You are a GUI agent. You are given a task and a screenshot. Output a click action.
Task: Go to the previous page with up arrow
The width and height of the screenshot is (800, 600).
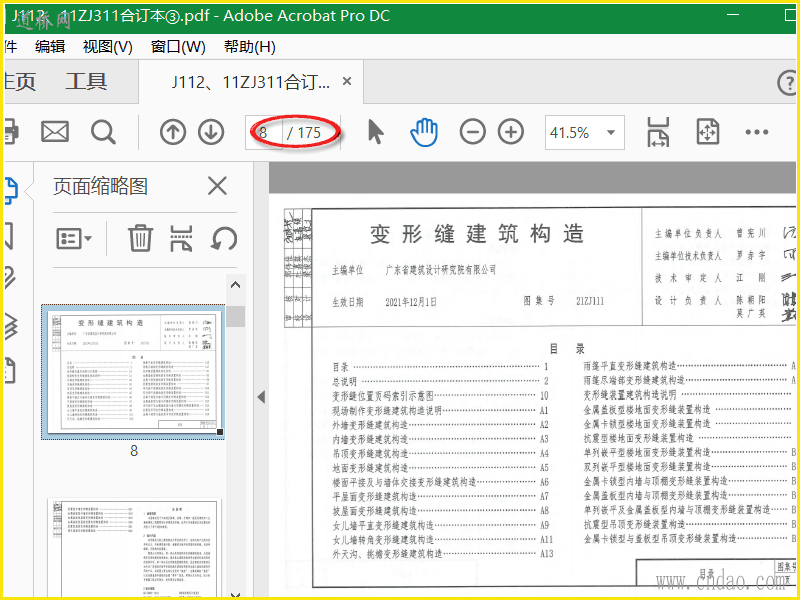pos(172,133)
